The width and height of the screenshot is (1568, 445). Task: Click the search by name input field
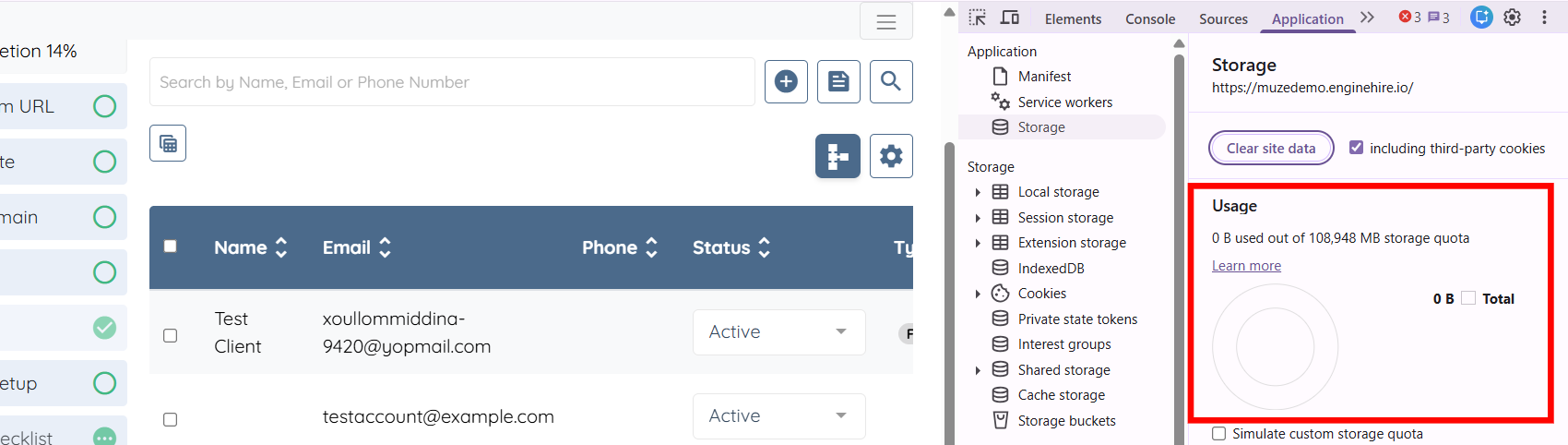(452, 82)
